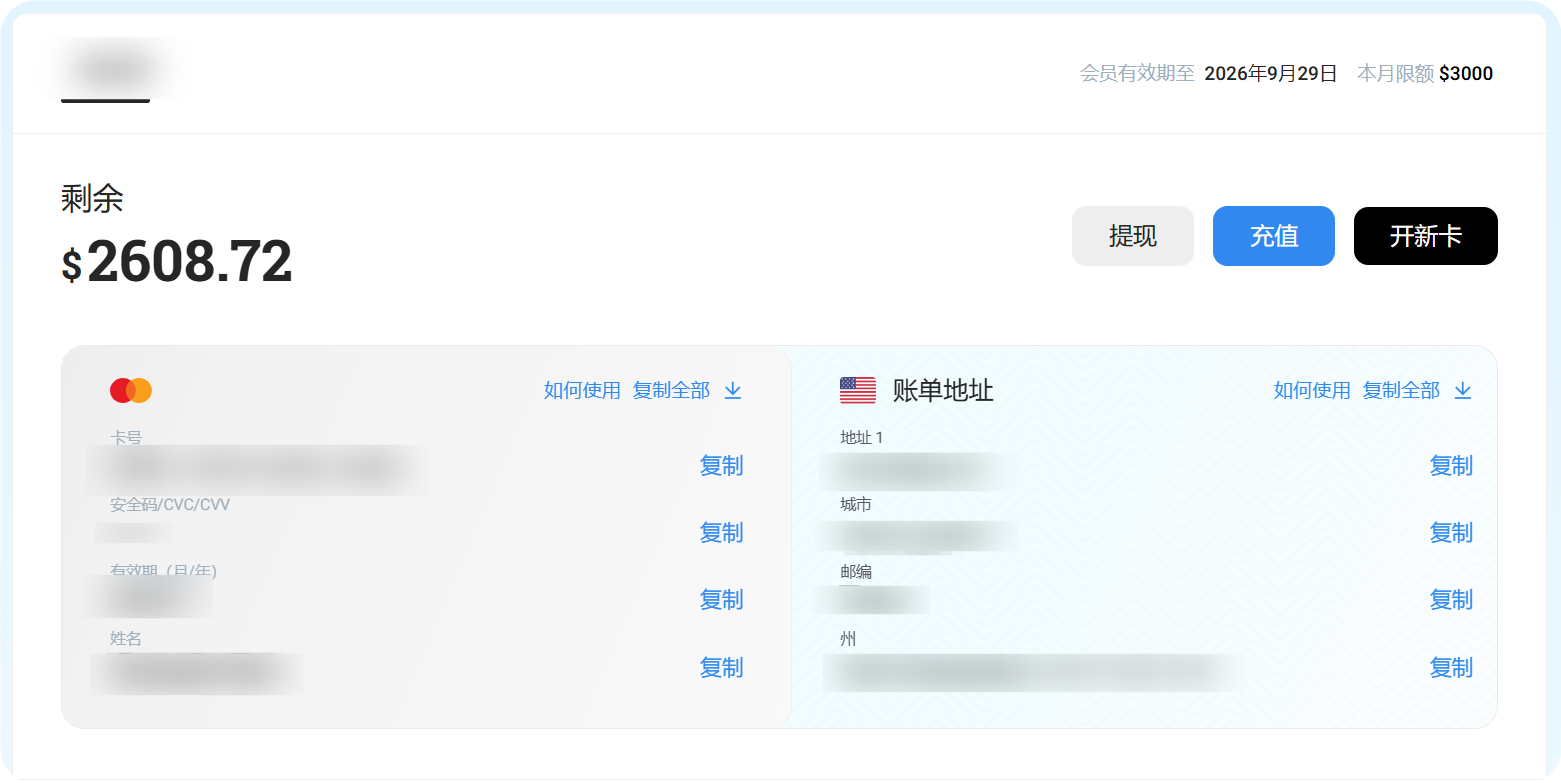The width and height of the screenshot is (1561, 783).
Task: Click the 地址 1 field label
Action: [862, 438]
